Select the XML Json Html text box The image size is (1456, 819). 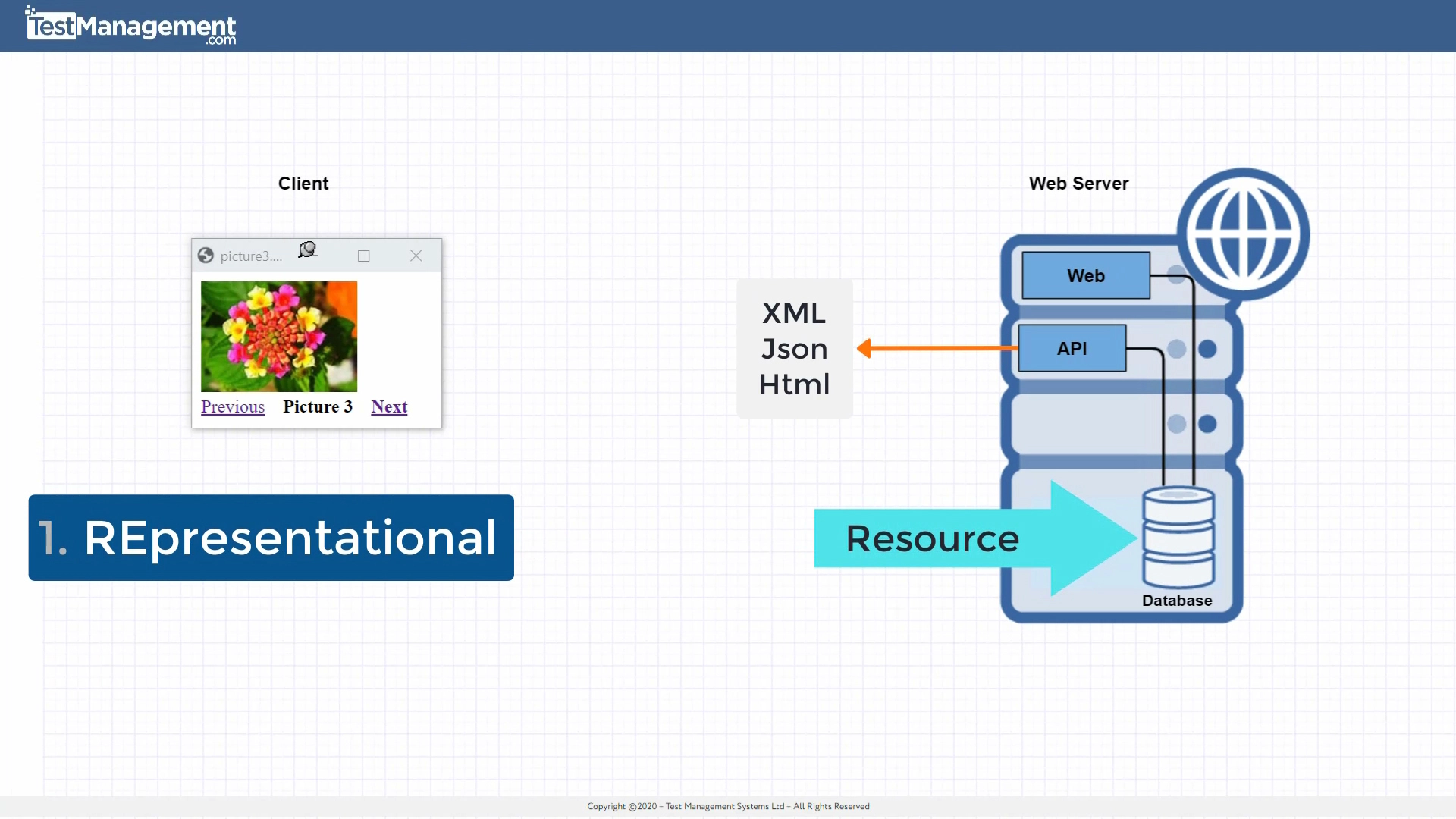[794, 349]
